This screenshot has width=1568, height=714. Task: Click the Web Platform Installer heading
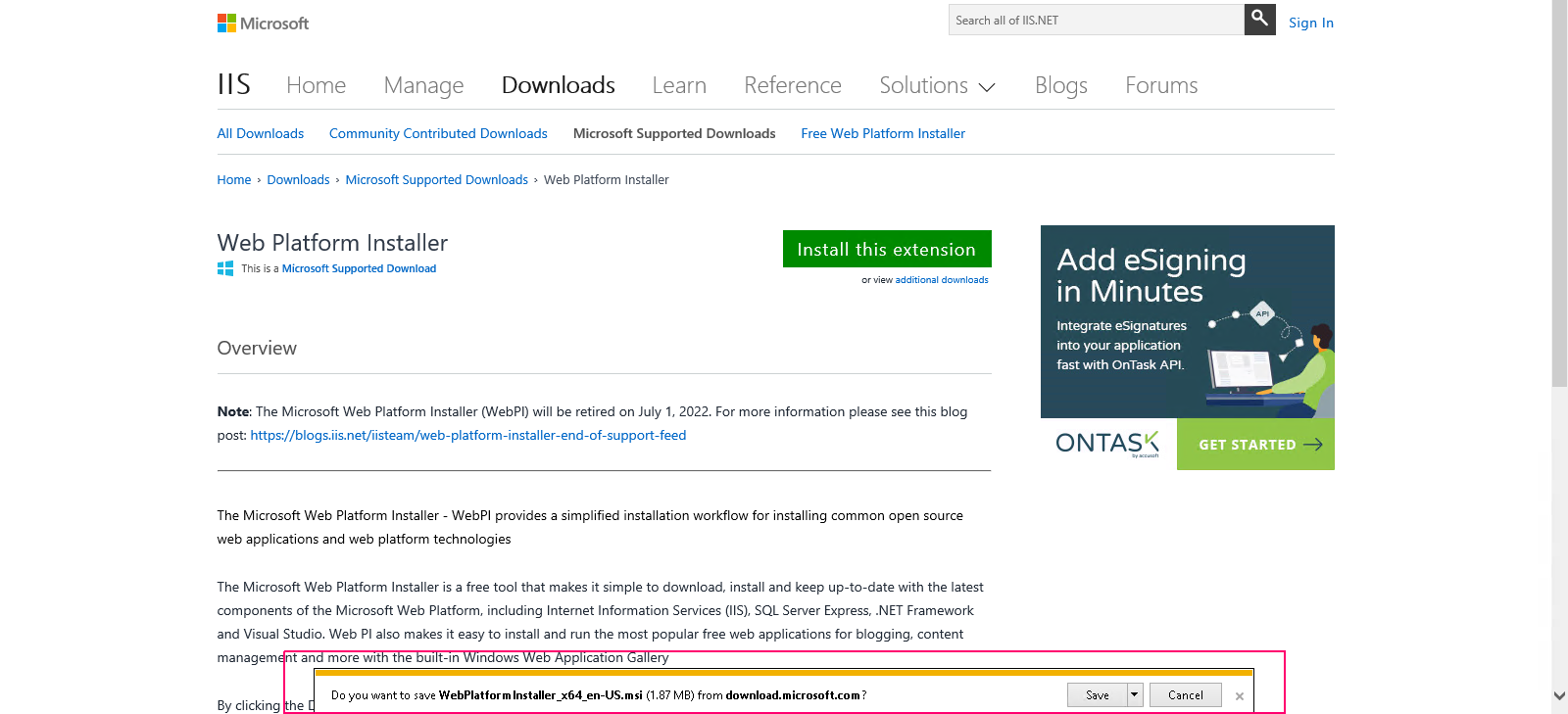click(332, 243)
